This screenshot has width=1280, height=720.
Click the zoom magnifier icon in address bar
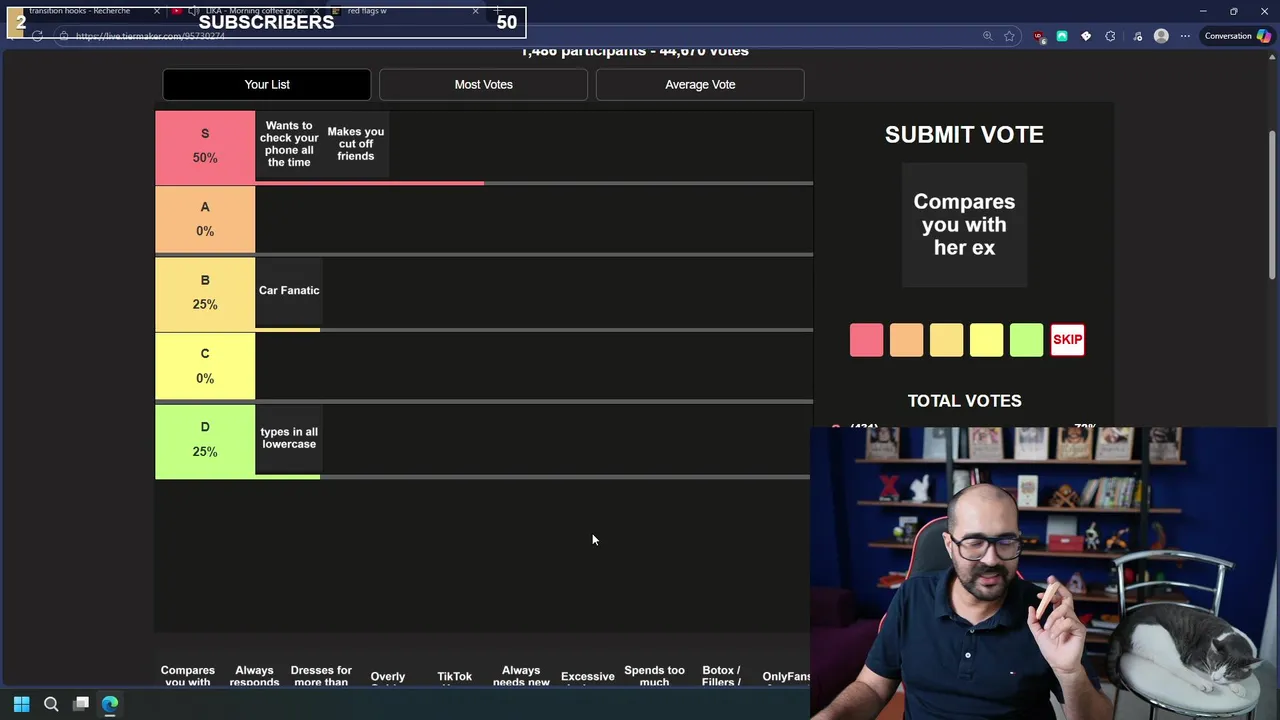[x=988, y=36]
